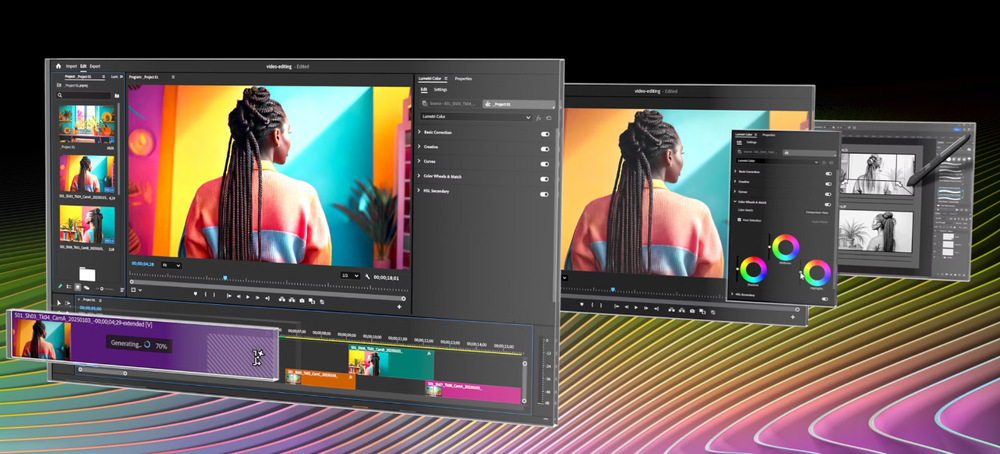The width and height of the screenshot is (1000, 454).
Task: Switch to the Properties panel tab
Action: pyautogui.click(x=463, y=78)
